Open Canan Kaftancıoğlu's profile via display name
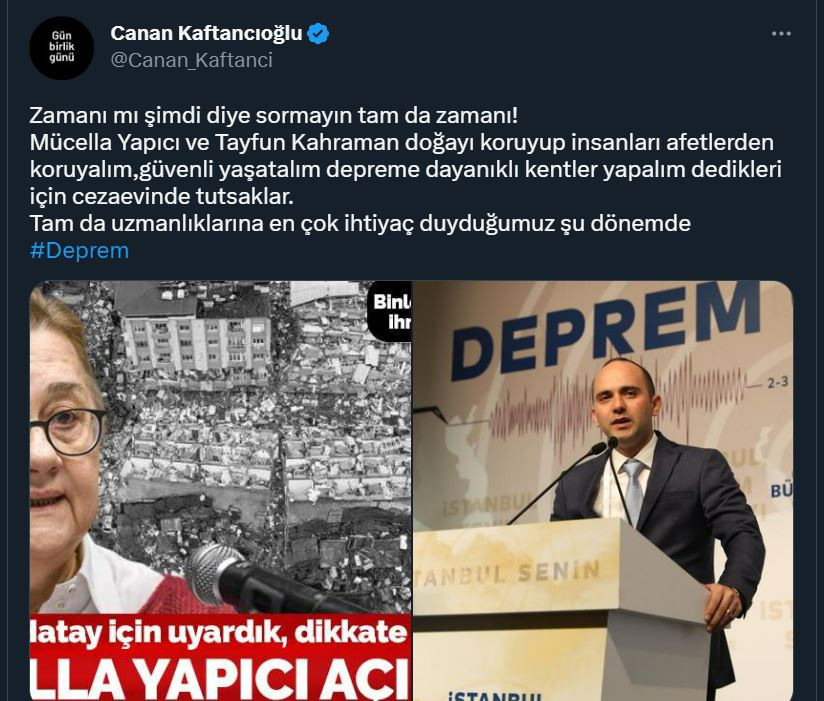Image resolution: width=824 pixels, height=701 pixels. click(x=206, y=33)
